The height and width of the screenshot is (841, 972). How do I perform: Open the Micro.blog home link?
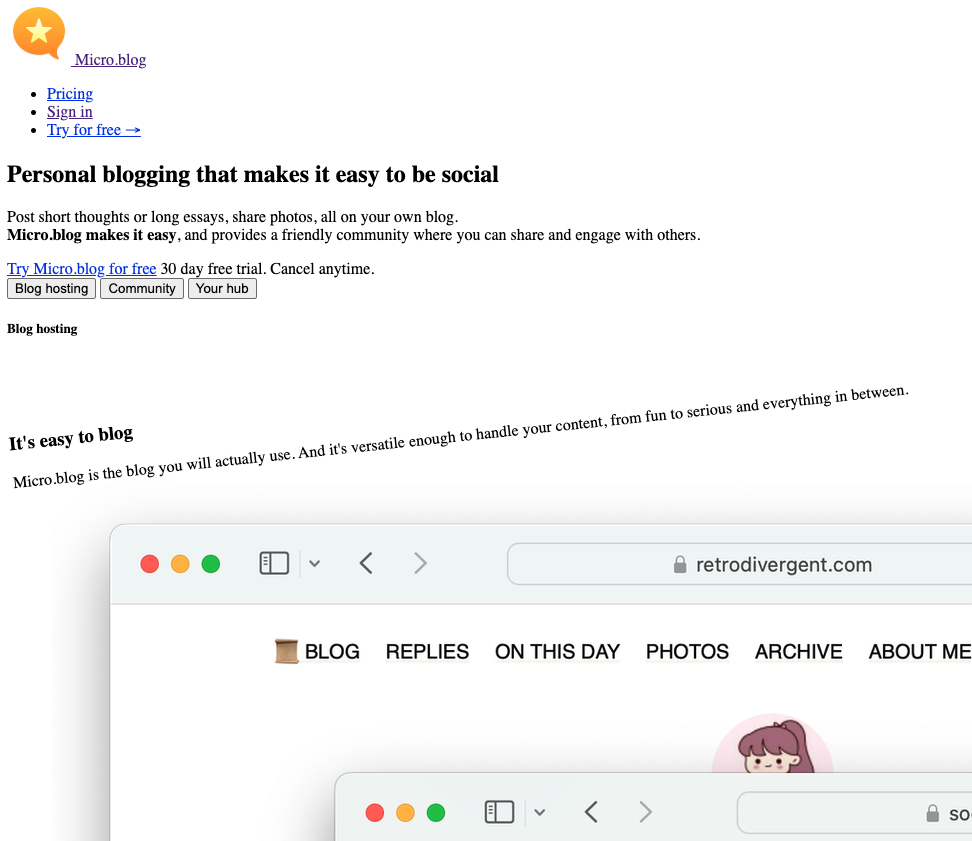pyautogui.click(x=110, y=59)
